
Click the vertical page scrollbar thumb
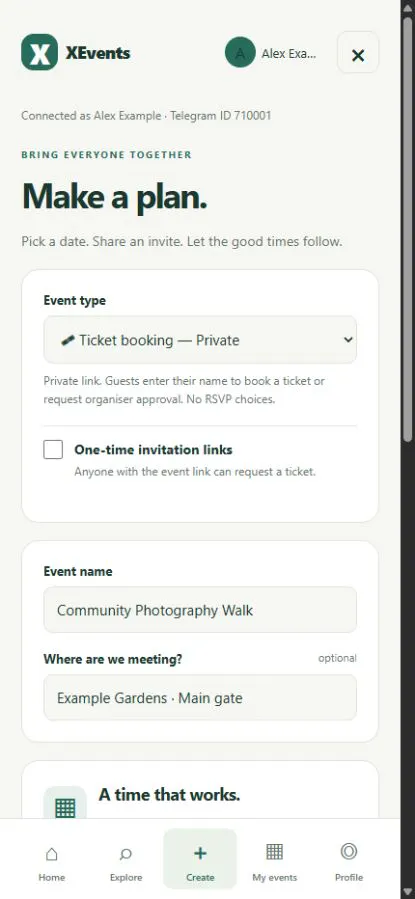tap(408, 229)
